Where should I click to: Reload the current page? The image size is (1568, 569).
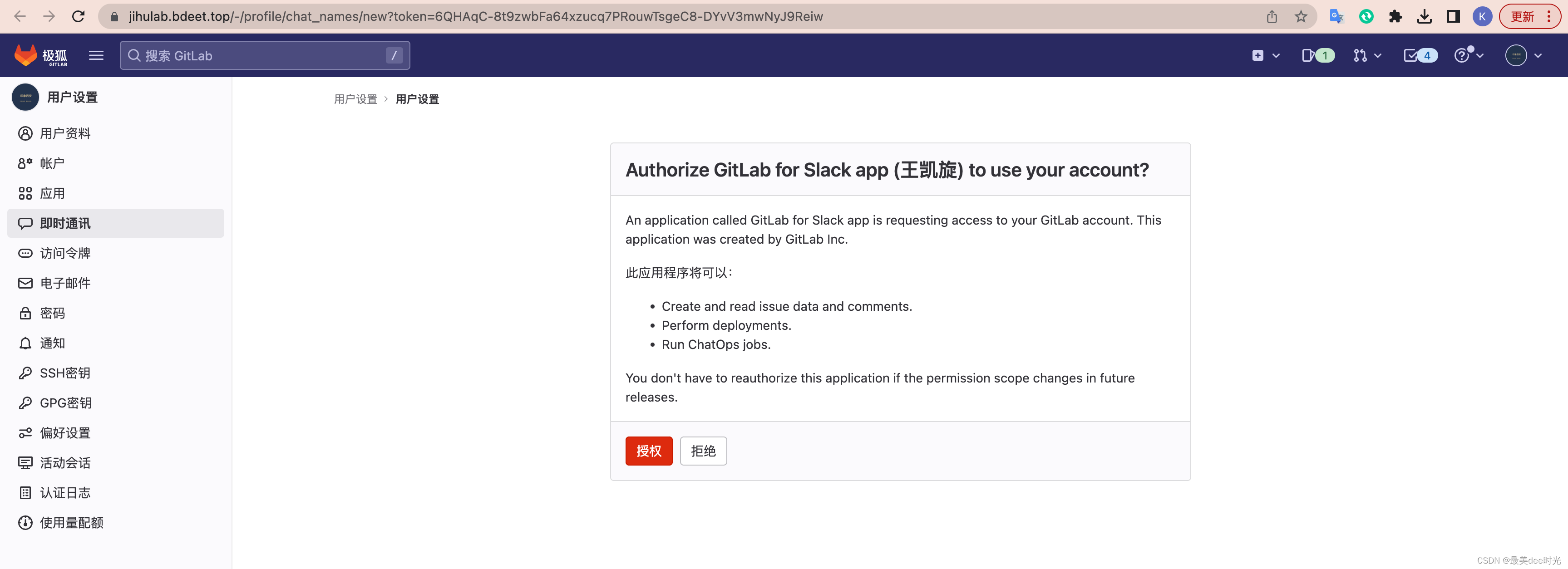(x=79, y=16)
